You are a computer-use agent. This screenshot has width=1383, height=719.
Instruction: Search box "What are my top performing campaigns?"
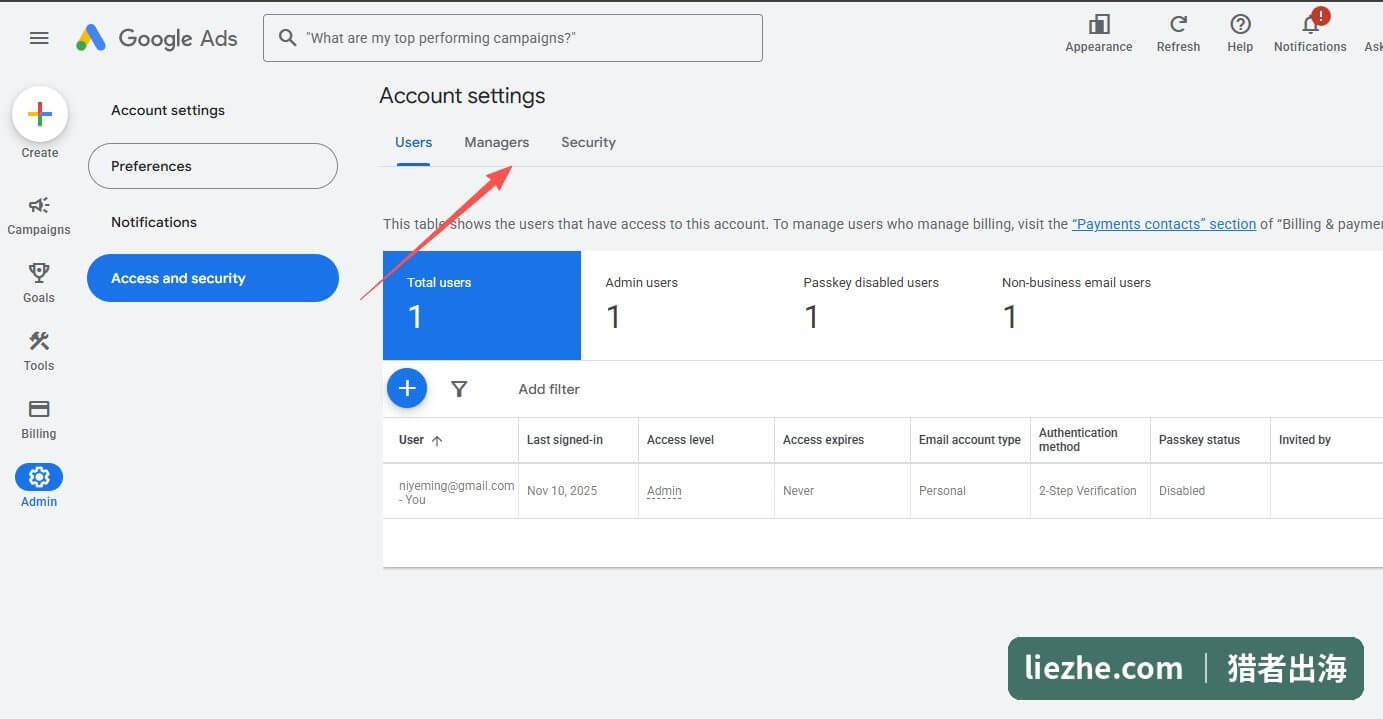coord(513,38)
